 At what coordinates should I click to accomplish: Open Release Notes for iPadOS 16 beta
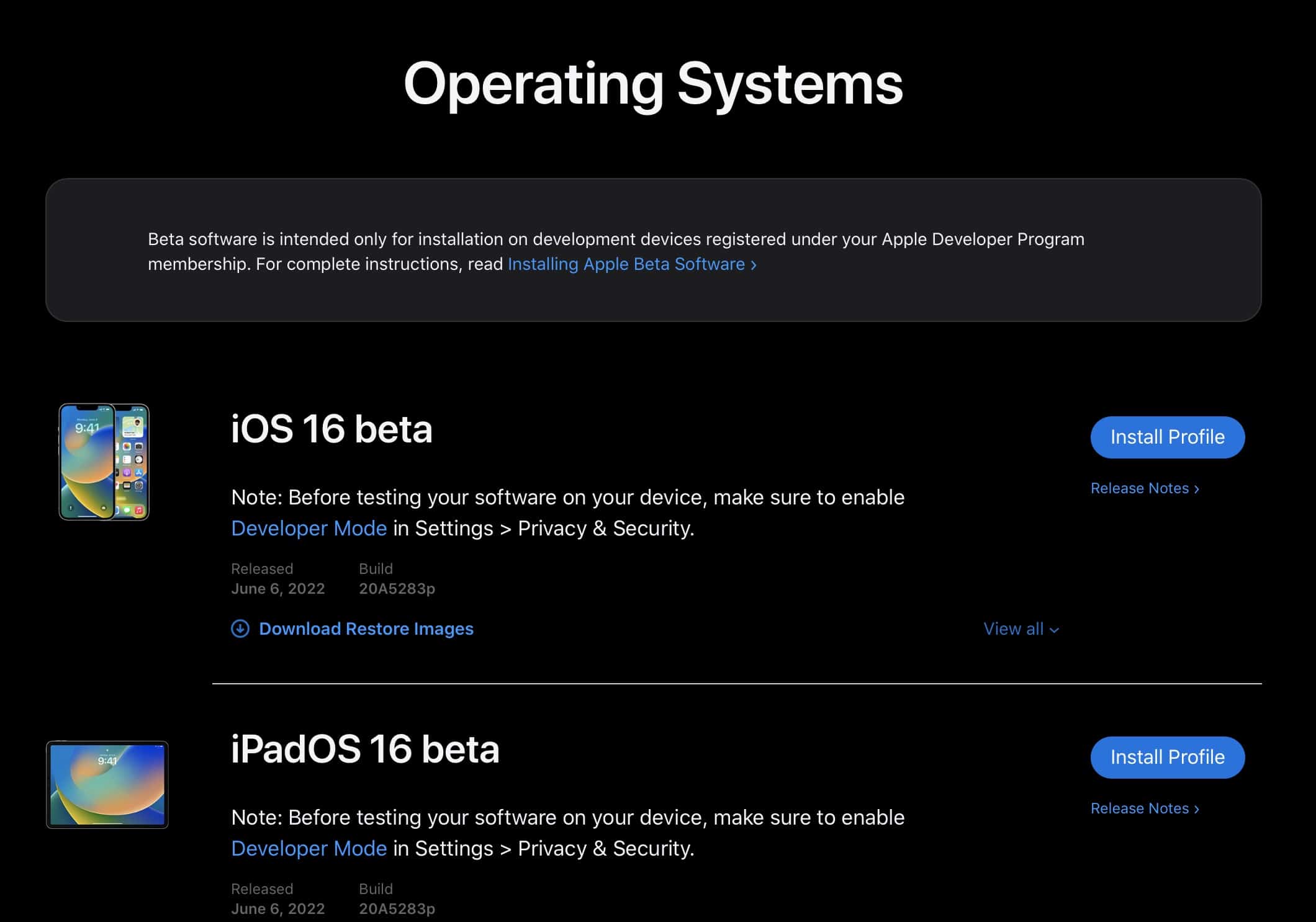coord(1145,808)
